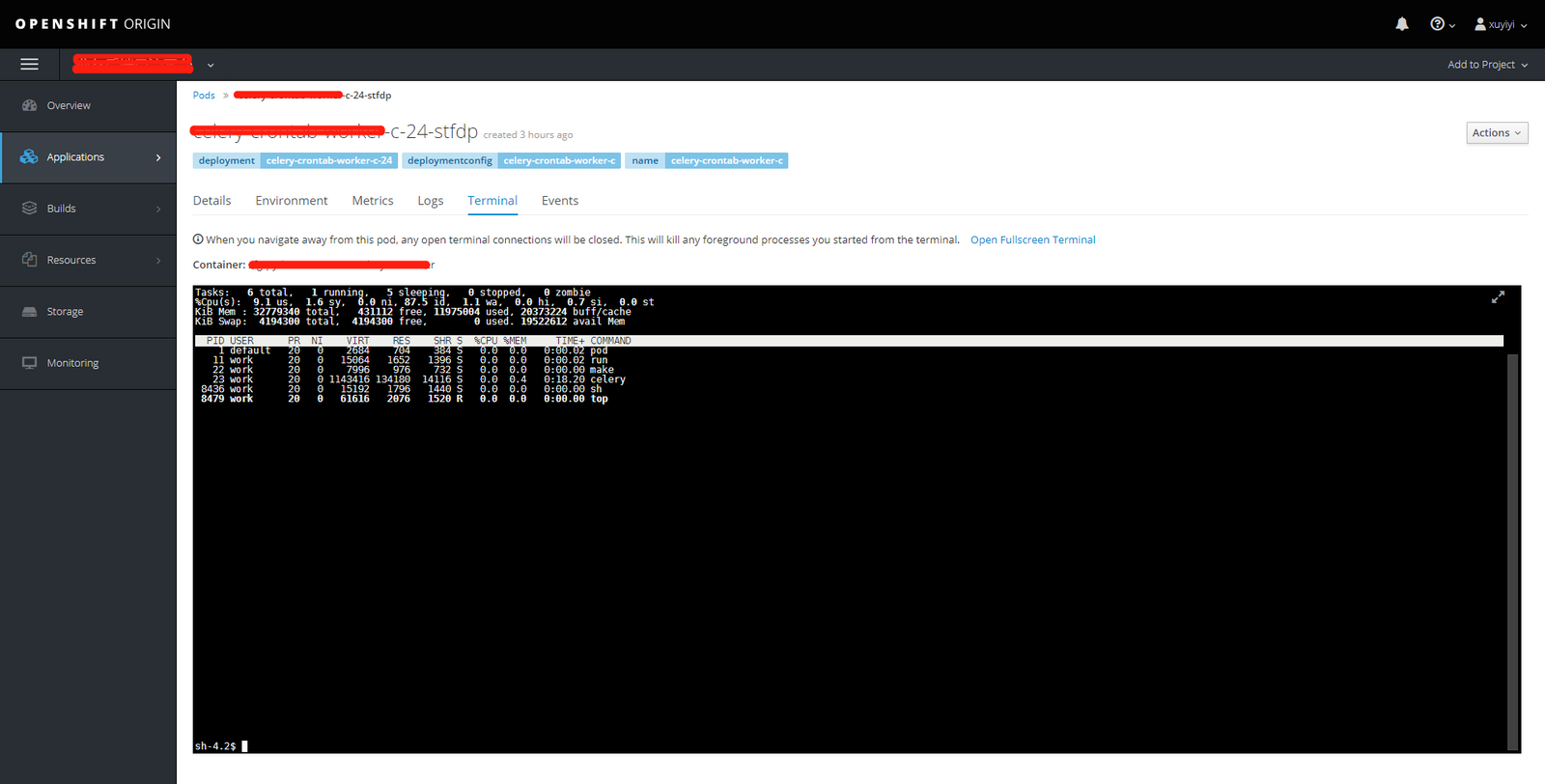Open the hamburger navigation menu
Viewport: 1545px width, 784px height.
point(29,65)
